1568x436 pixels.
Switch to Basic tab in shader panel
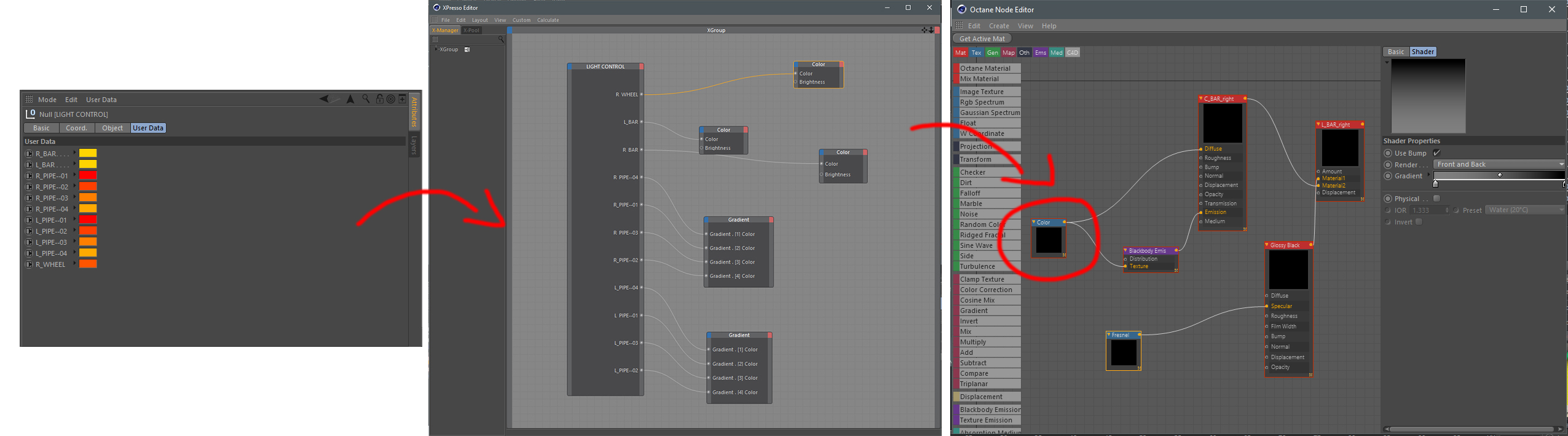click(1396, 52)
